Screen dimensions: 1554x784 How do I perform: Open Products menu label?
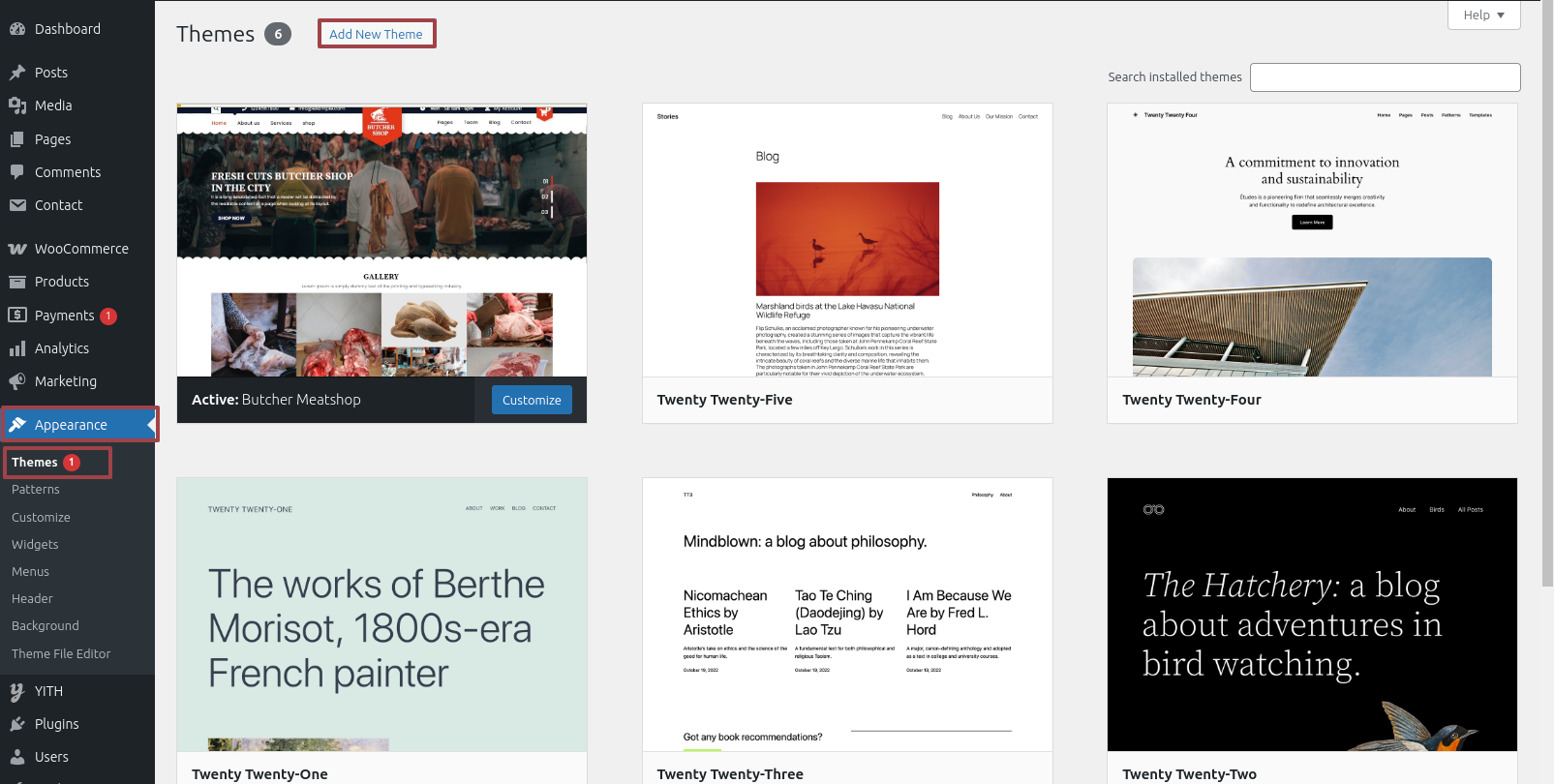(x=62, y=282)
